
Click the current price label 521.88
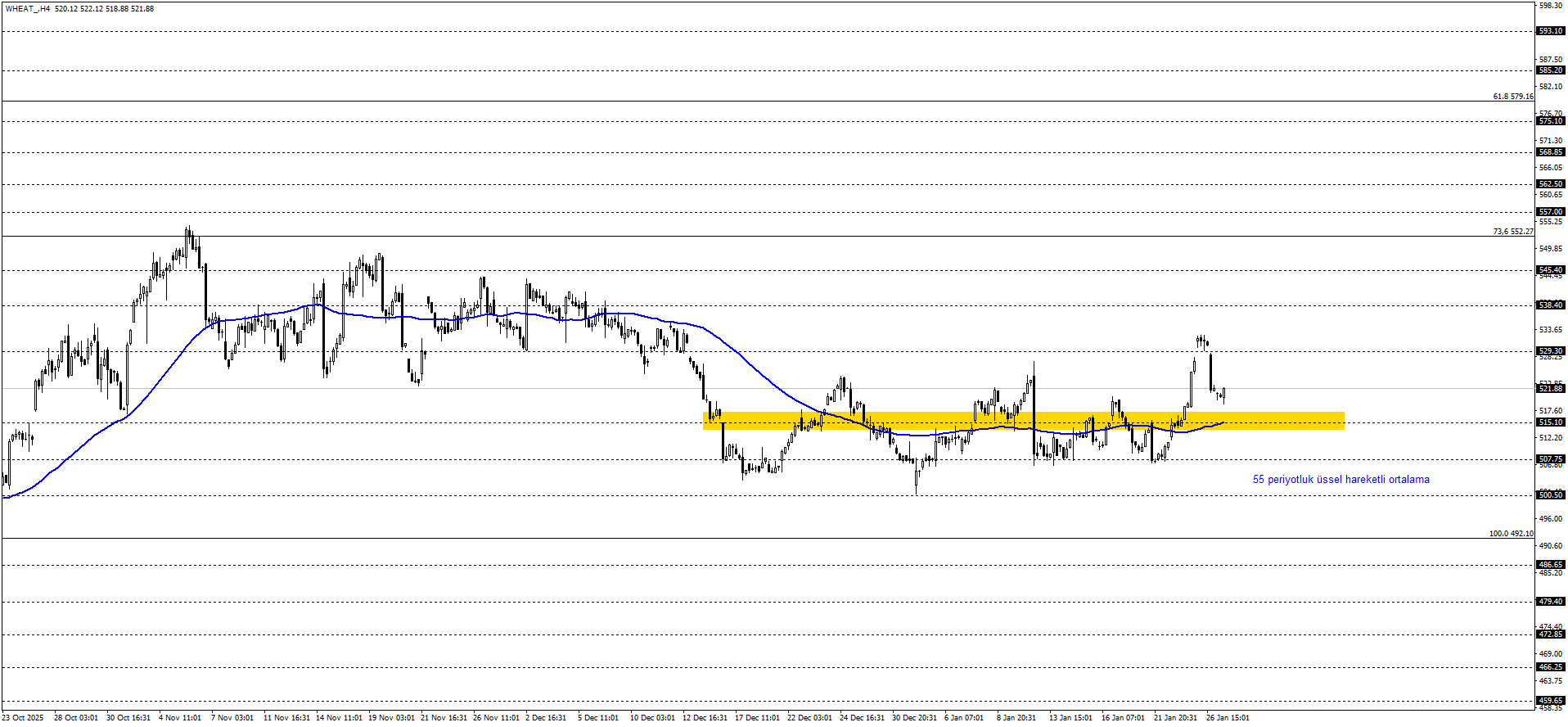tap(1551, 389)
